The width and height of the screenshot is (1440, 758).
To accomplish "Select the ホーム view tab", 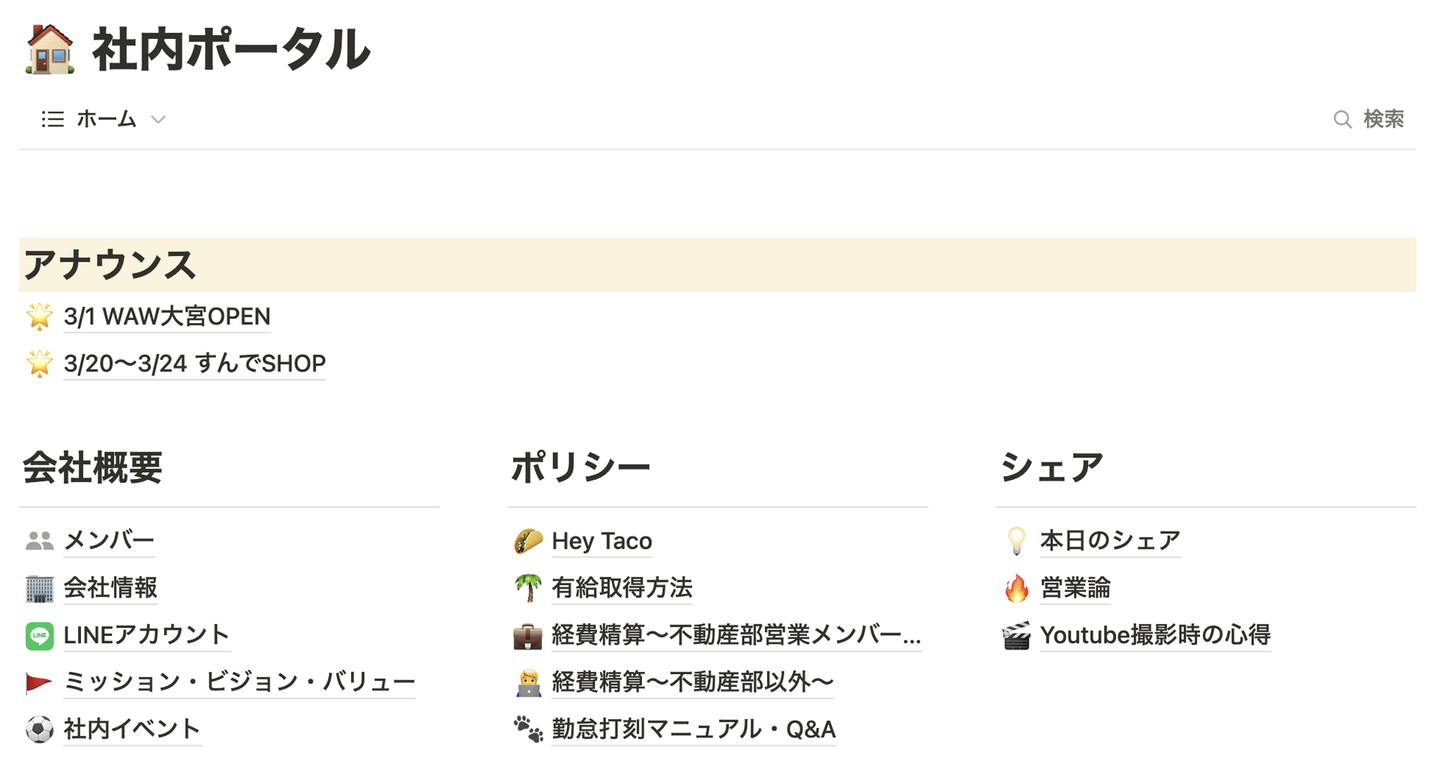I will 106,120.
